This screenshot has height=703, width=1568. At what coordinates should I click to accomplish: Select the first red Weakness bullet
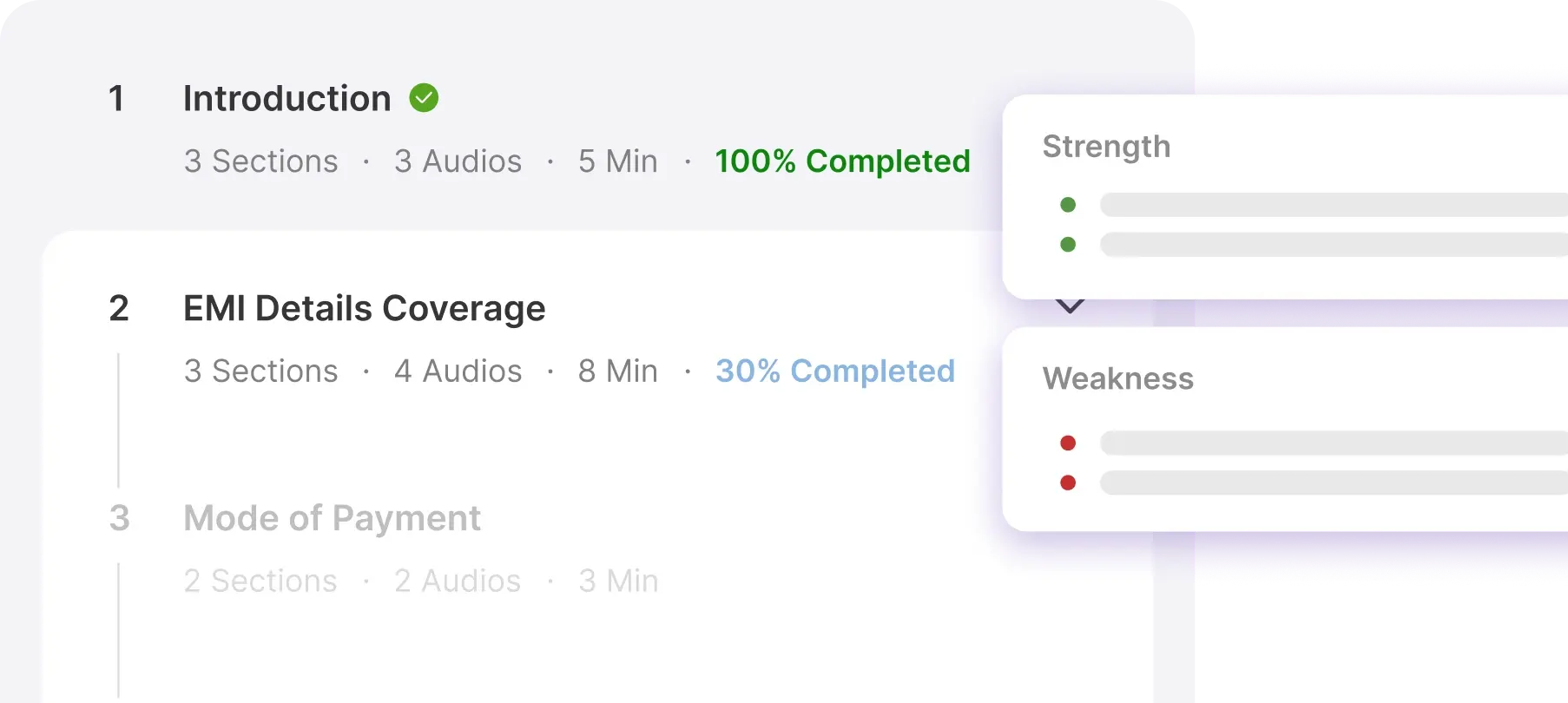pos(1068,443)
